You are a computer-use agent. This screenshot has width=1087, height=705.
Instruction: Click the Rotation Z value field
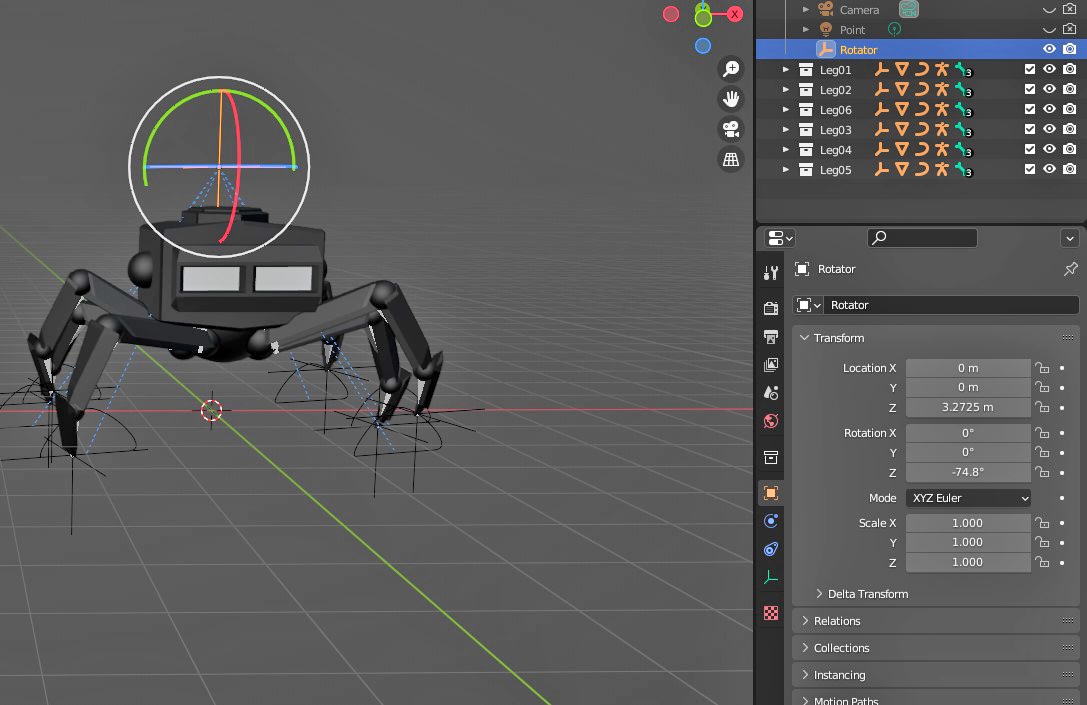968,472
